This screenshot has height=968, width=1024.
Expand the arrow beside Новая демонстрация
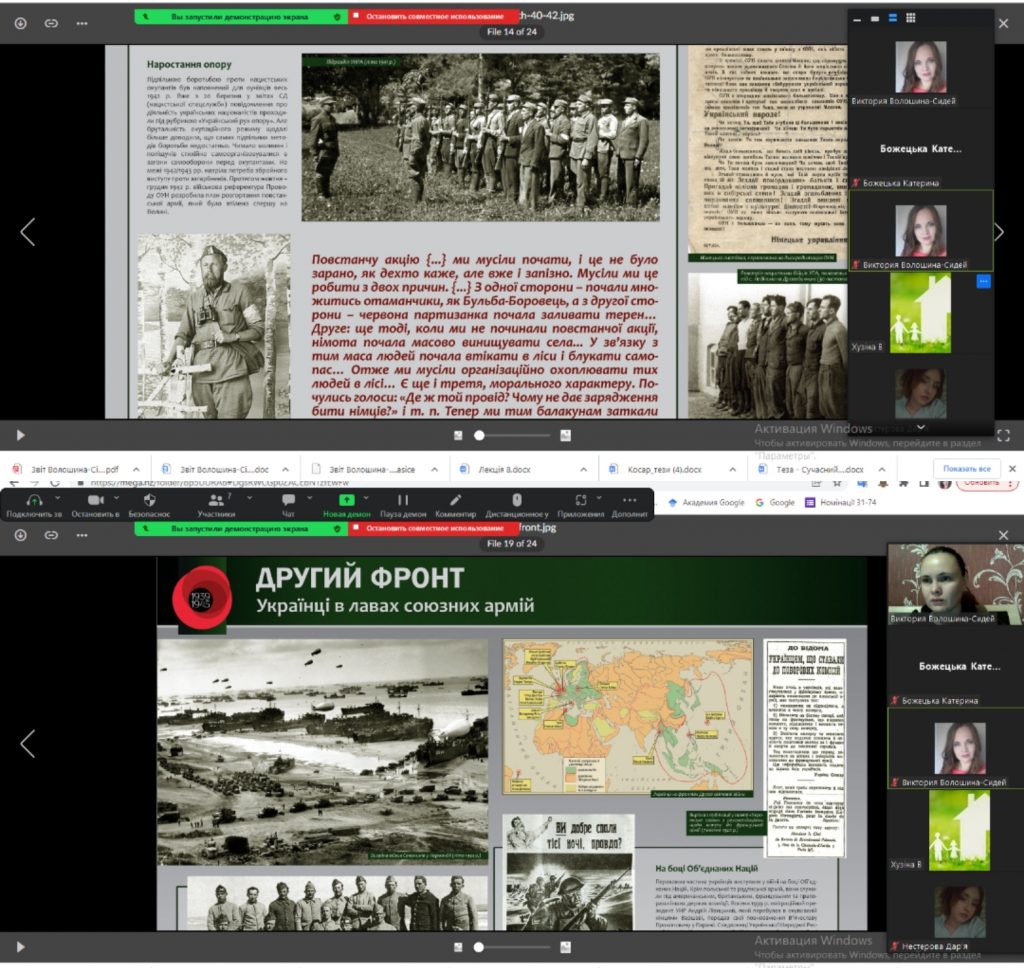(x=367, y=497)
